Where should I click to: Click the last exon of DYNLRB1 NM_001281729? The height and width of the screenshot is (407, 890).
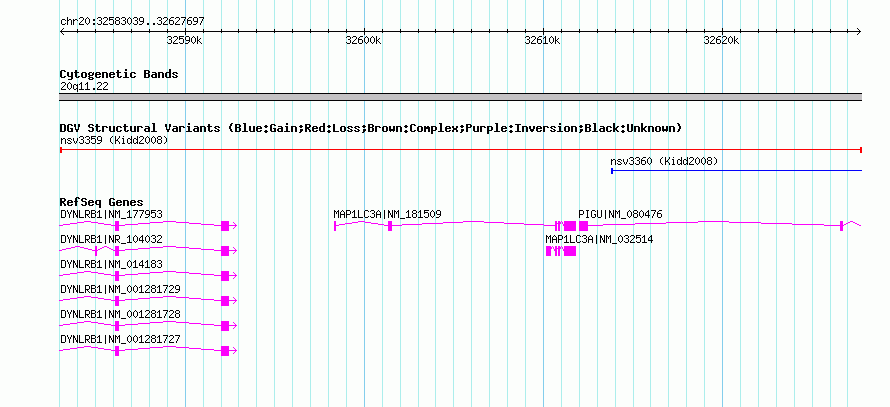point(225,301)
